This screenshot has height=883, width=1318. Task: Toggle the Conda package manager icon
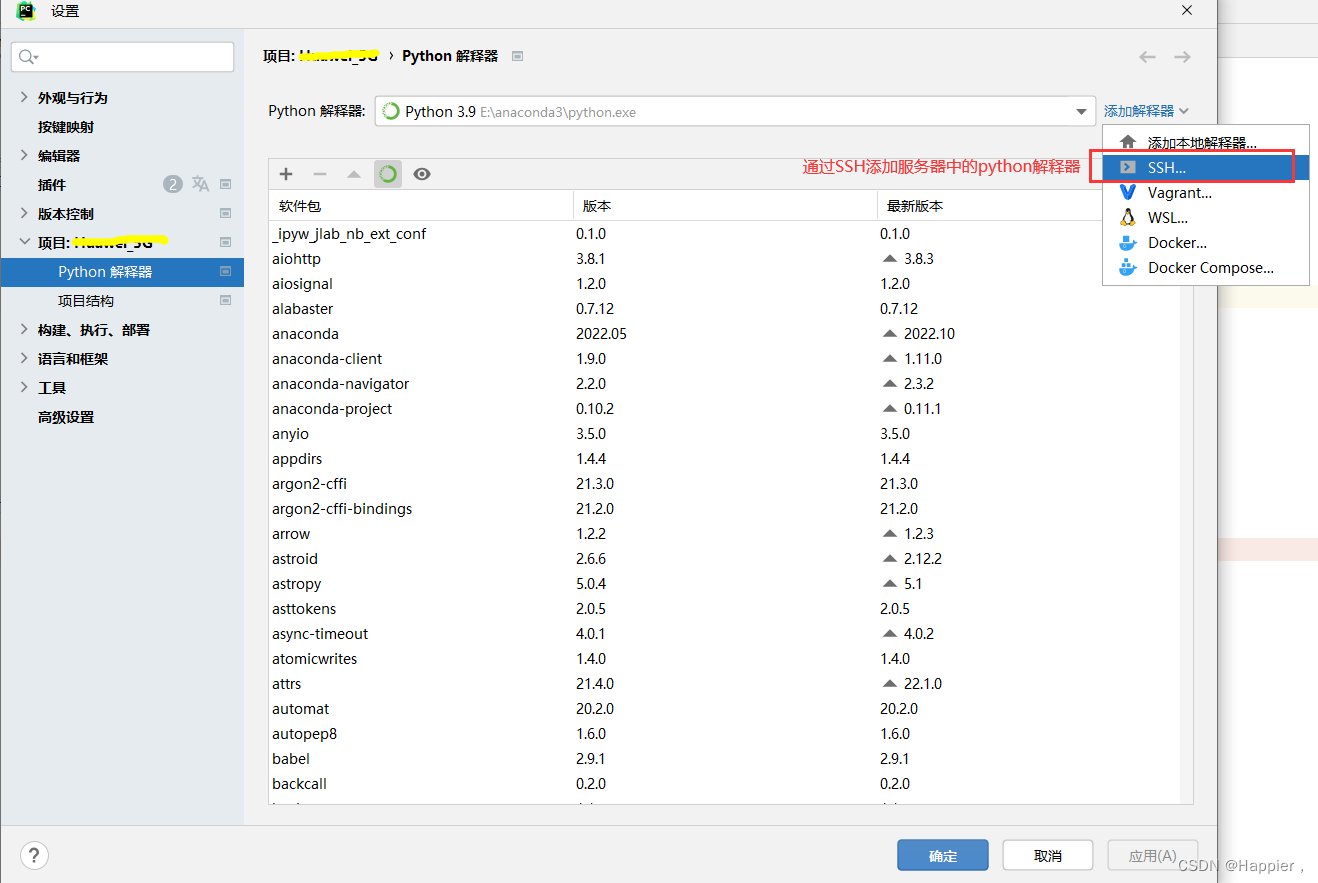click(388, 174)
